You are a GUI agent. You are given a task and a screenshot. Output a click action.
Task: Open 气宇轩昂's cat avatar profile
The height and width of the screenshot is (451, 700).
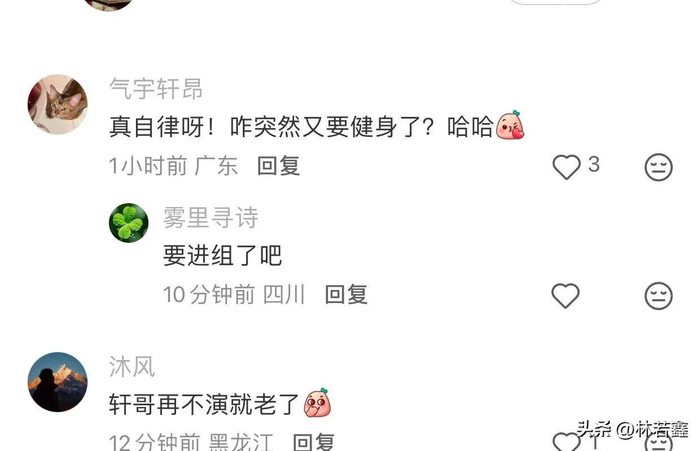pos(58,104)
